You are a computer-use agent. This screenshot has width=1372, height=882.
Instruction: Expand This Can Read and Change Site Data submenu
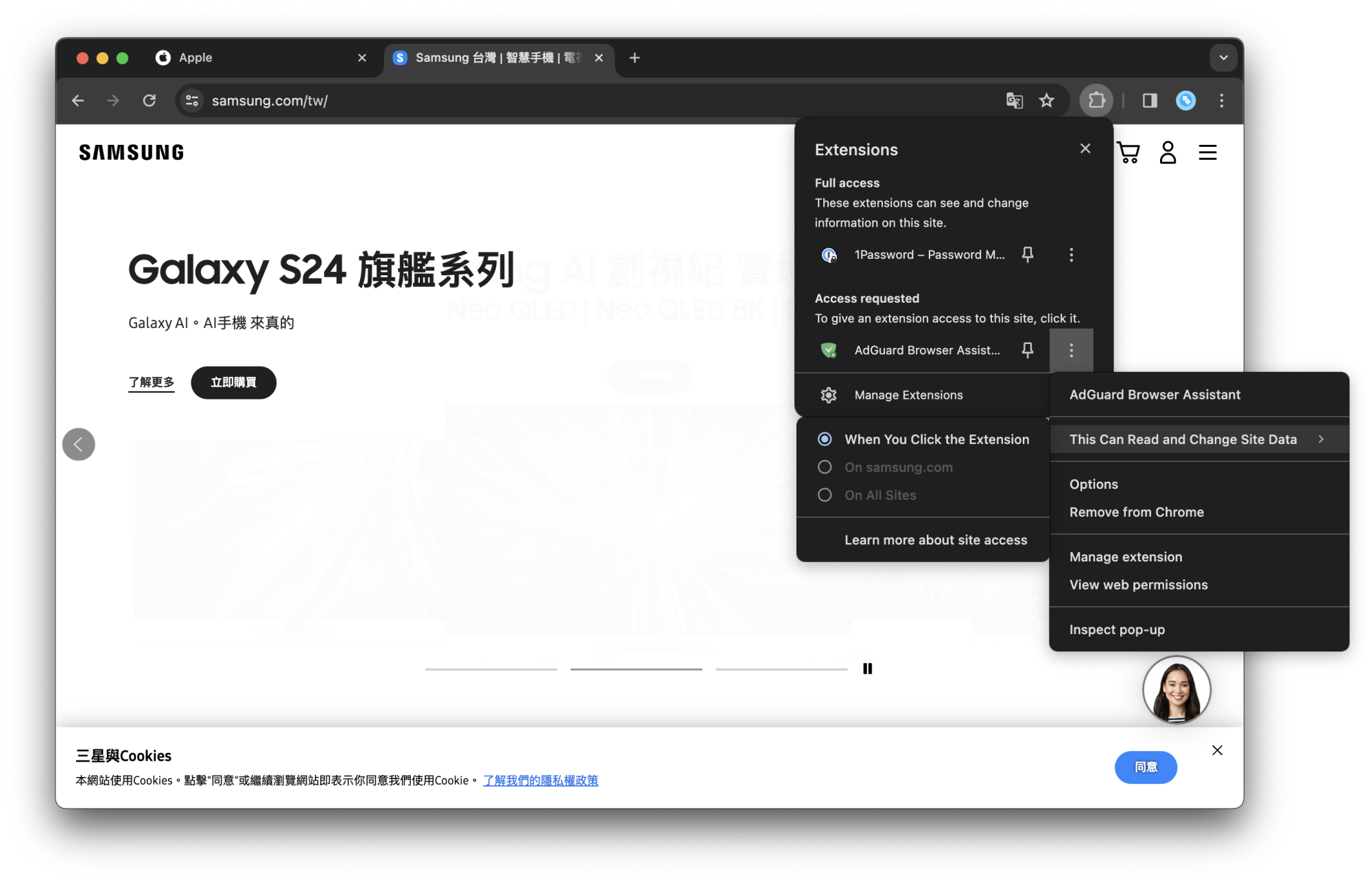pyautogui.click(x=1183, y=439)
